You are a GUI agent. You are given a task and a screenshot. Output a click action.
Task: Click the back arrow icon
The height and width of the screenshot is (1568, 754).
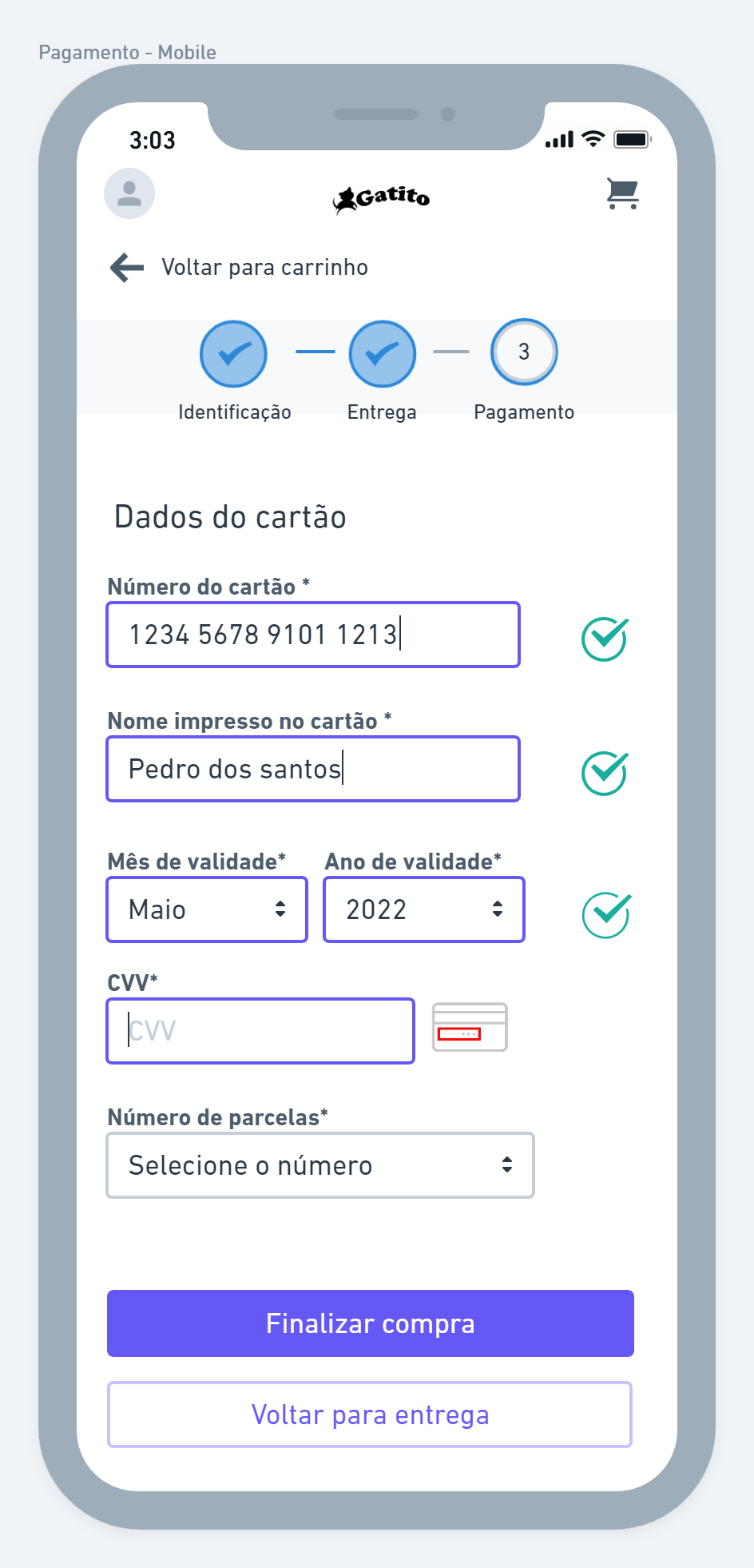pyautogui.click(x=127, y=268)
